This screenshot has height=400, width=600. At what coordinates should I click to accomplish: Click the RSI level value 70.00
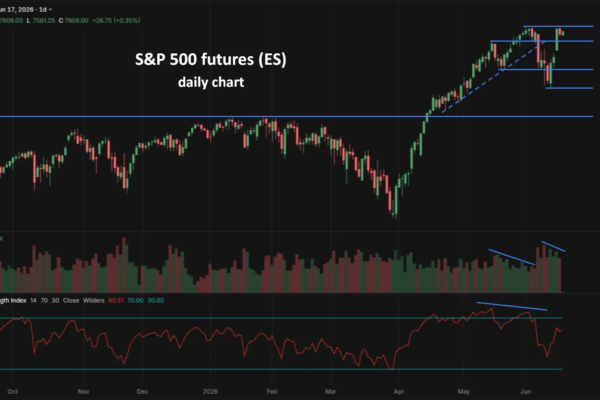point(135,300)
